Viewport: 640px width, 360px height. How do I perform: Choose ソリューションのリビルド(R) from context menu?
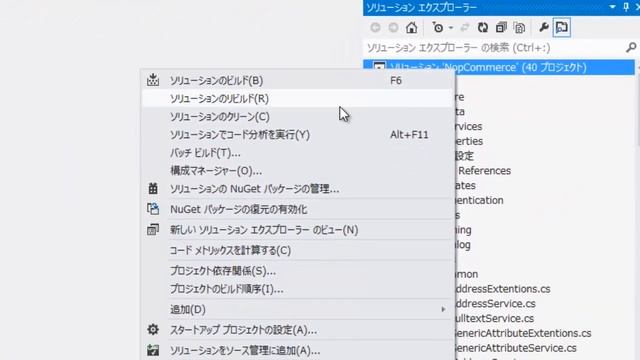pyautogui.click(x=298, y=98)
